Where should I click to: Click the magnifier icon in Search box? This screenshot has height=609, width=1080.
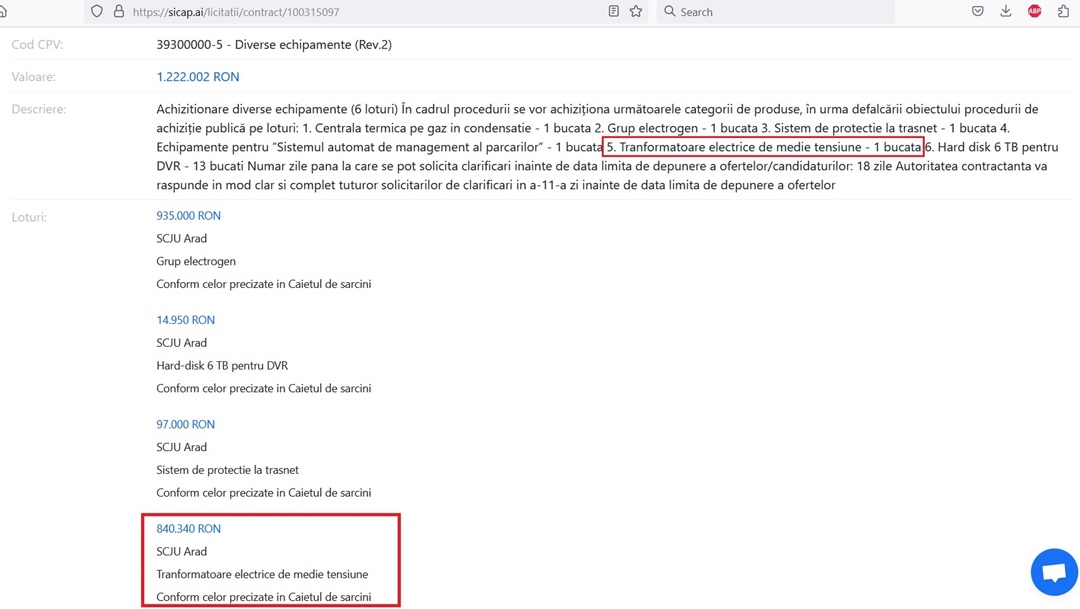point(669,11)
